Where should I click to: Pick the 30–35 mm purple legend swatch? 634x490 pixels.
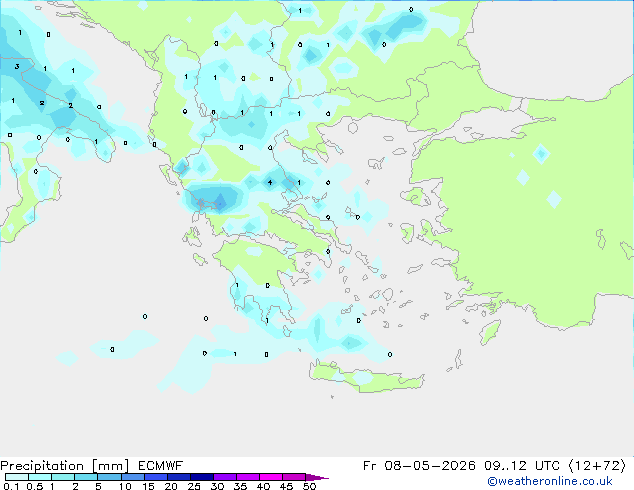225,477
